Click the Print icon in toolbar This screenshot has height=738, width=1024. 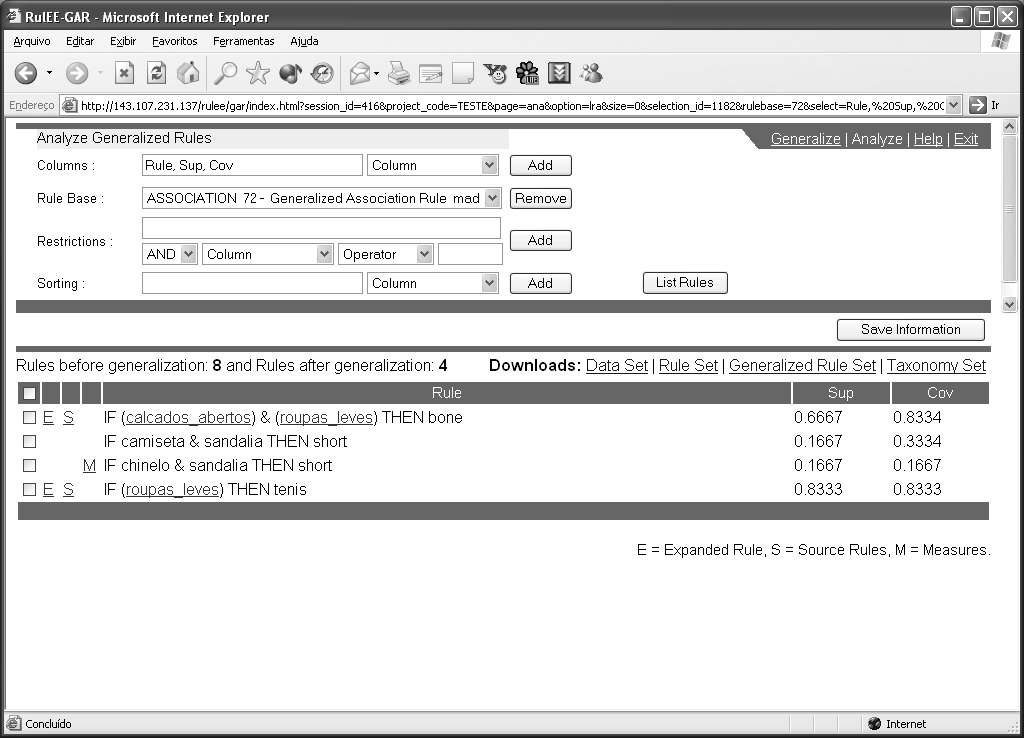pos(399,73)
